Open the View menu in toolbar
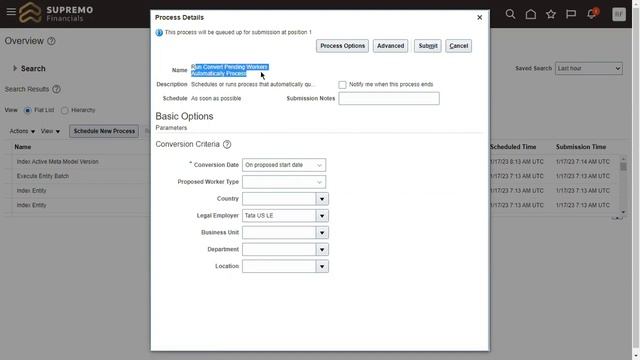 coord(50,131)
